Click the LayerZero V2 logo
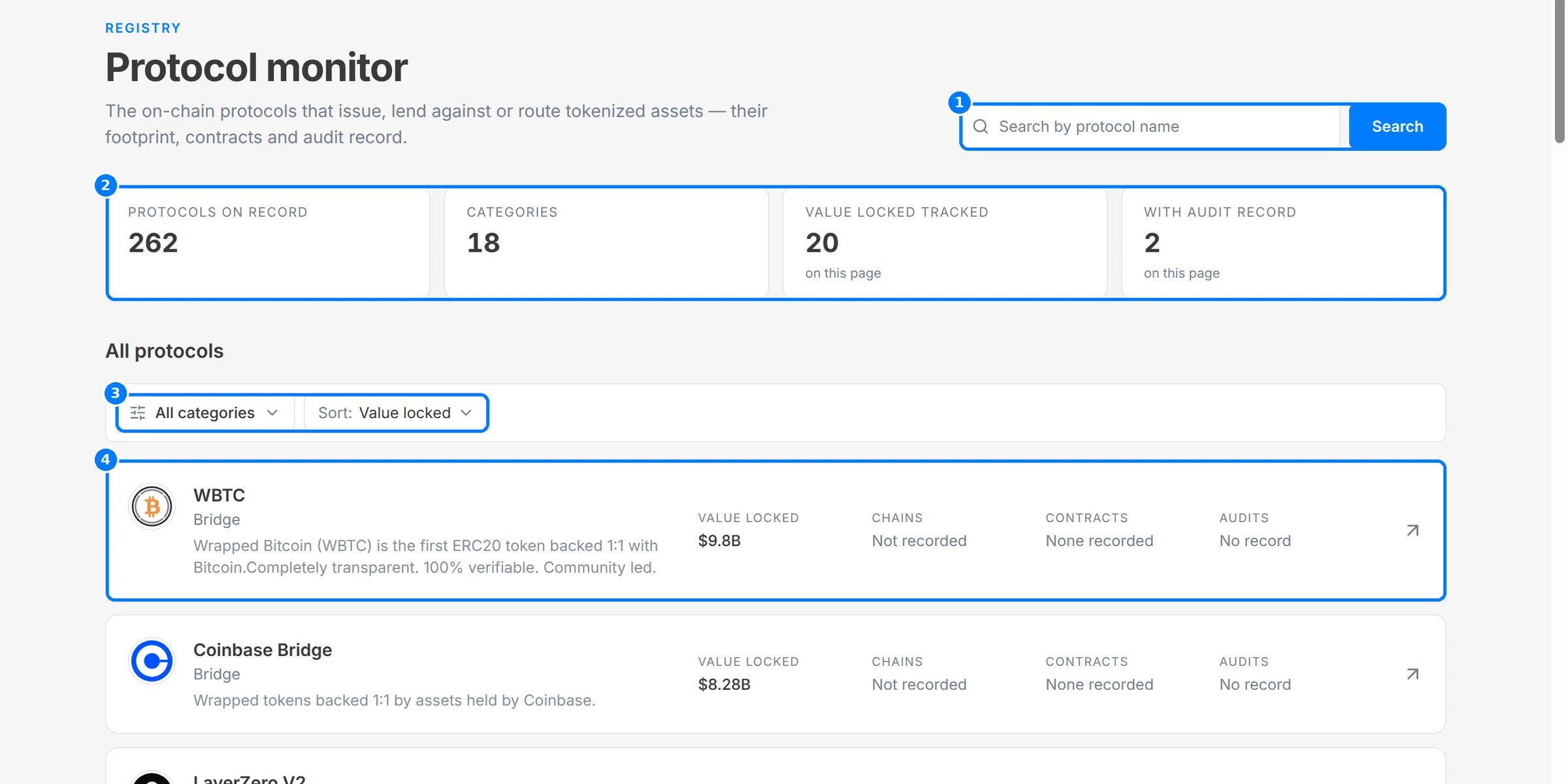 click(x=152, y=779)
